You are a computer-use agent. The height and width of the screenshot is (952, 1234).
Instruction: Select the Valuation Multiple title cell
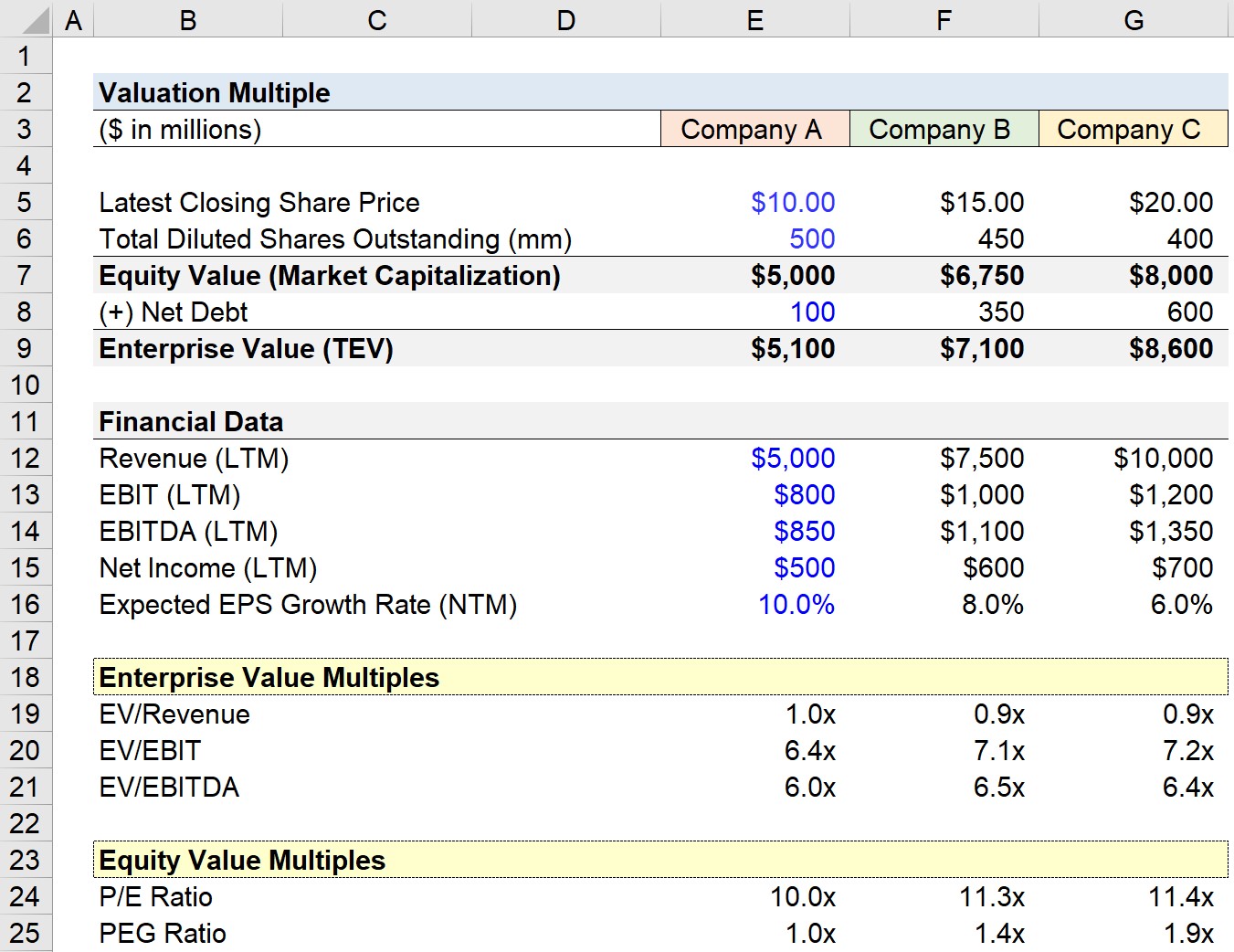[215, 92]
